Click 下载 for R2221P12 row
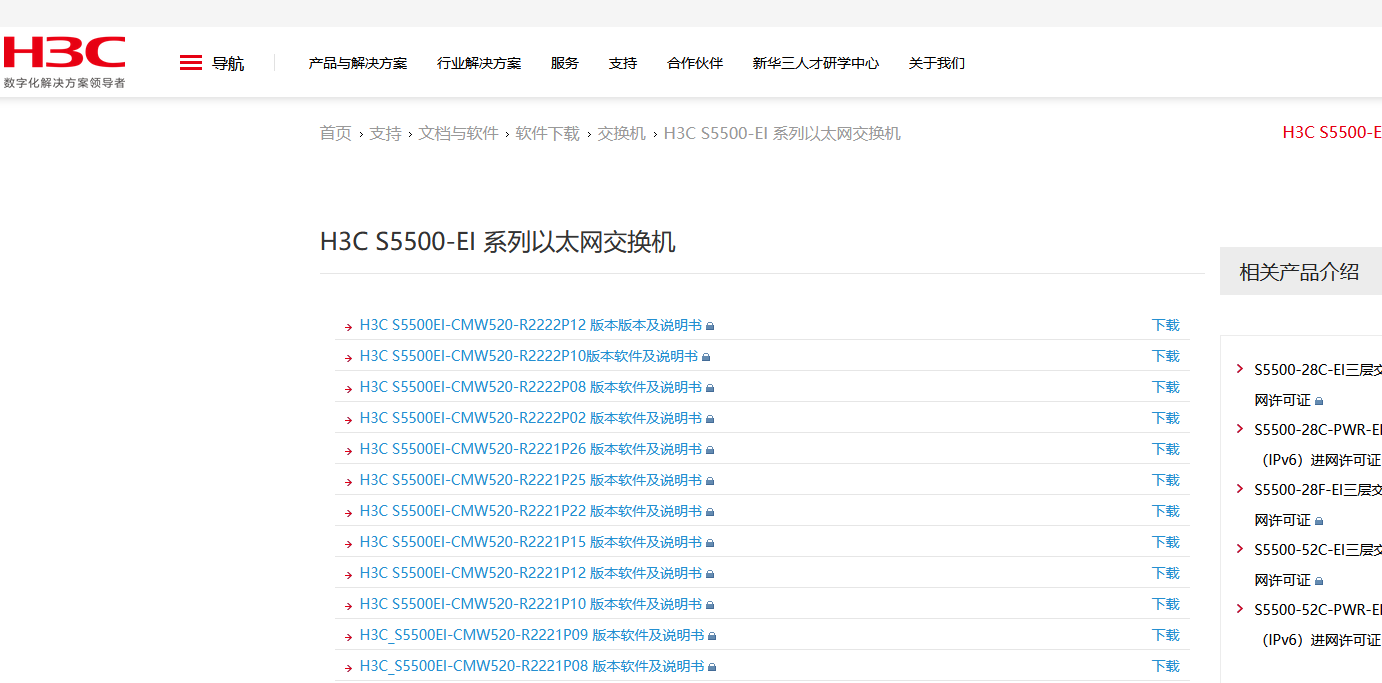The image size is (1382, 683). tap(1166, 573)
